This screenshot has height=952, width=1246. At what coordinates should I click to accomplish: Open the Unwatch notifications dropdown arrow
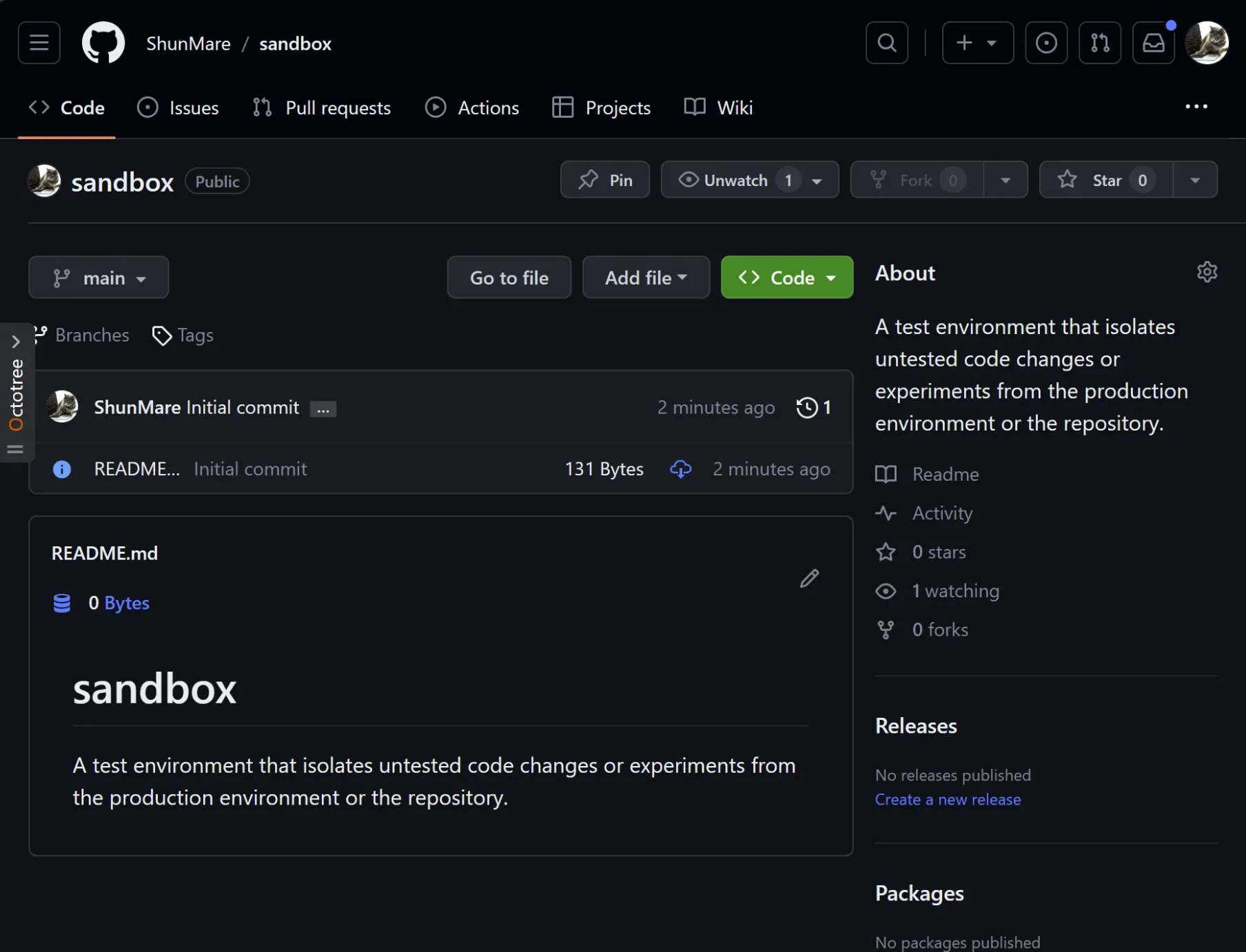pyautogui.click(x=817, y=180)
